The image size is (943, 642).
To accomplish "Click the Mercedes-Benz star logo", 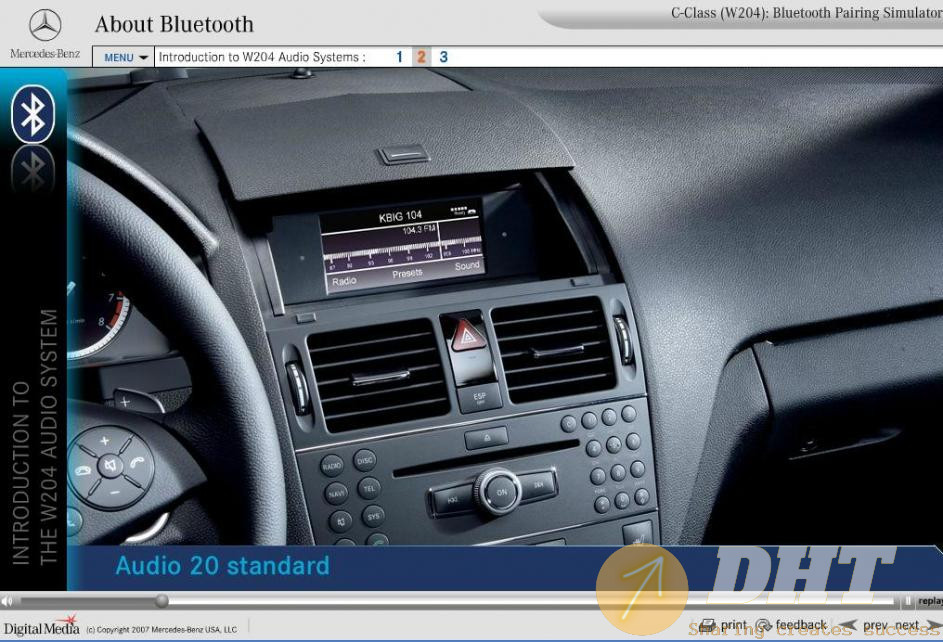I will tap(45, 25).
